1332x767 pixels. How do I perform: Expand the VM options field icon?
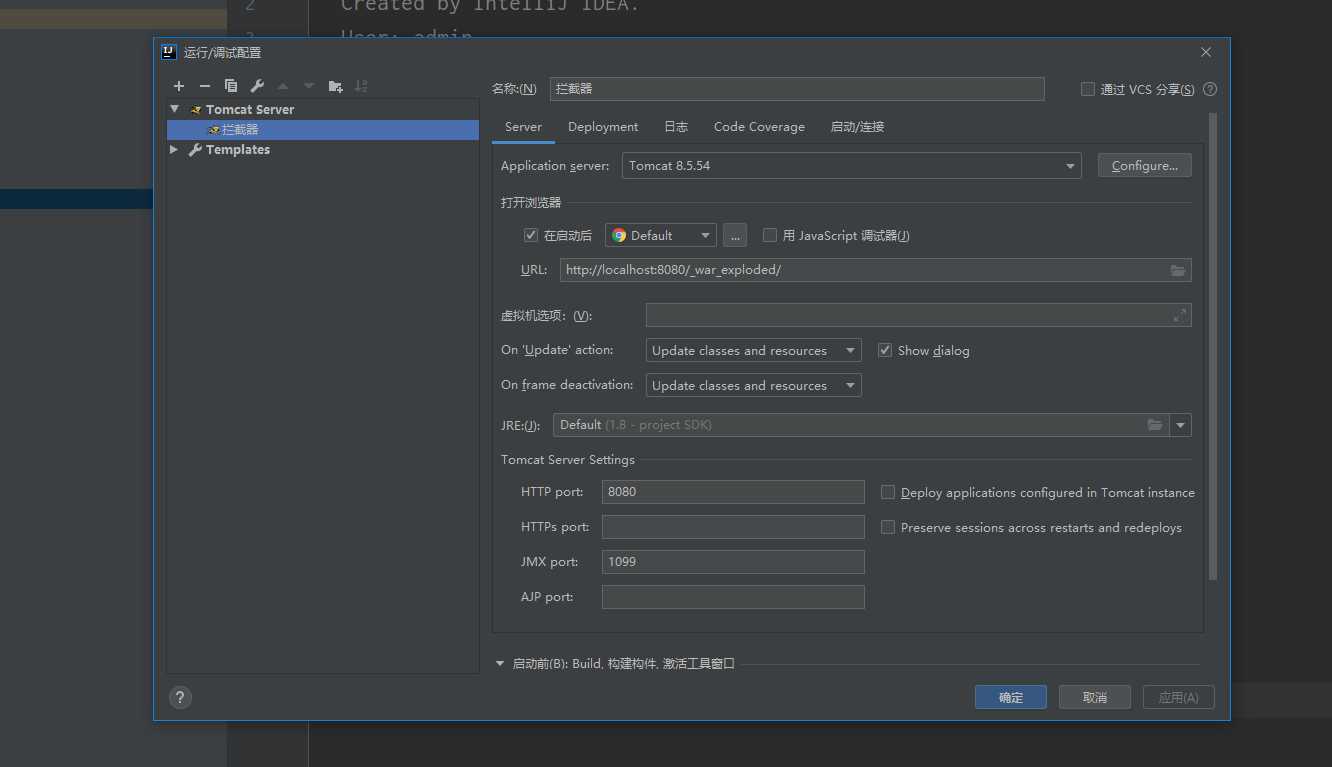coord(1179,315)
